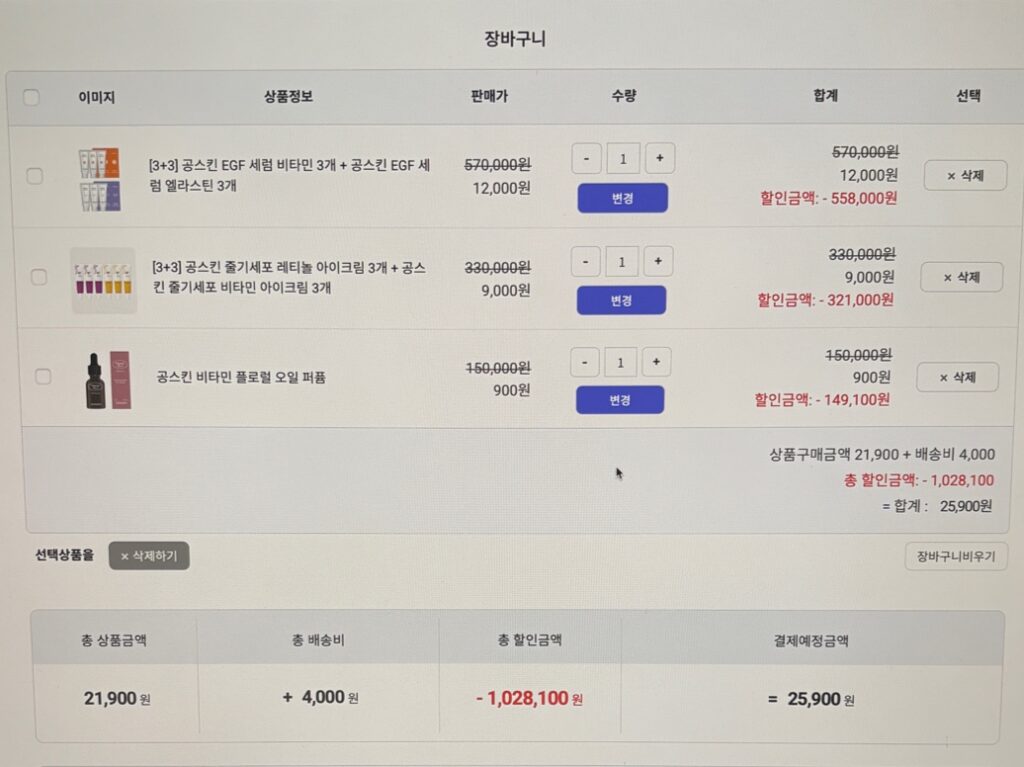Delete EGF serum set with × 삭제
Viewport: 1024px width, 767px height.
coord(965,176)
